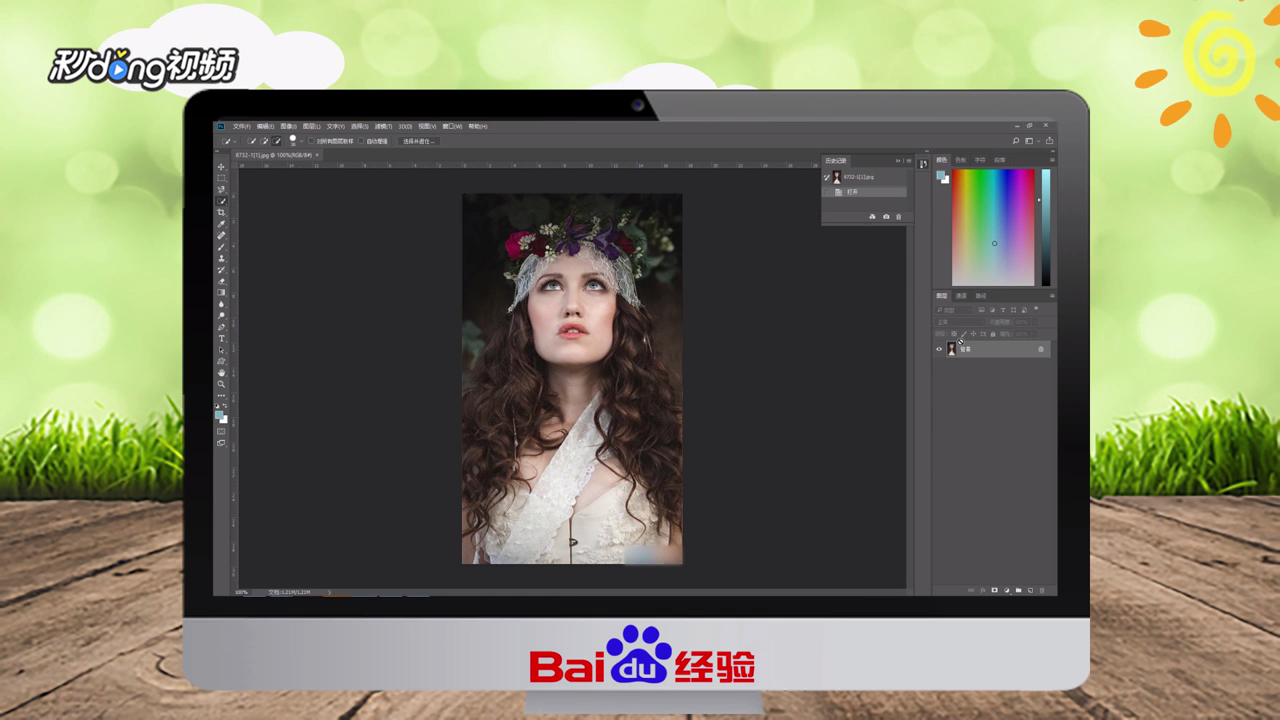This screenshot has height=720, width=1280.
Task: Select the Custom Shape tool
Action: click(x=221, y=361)
